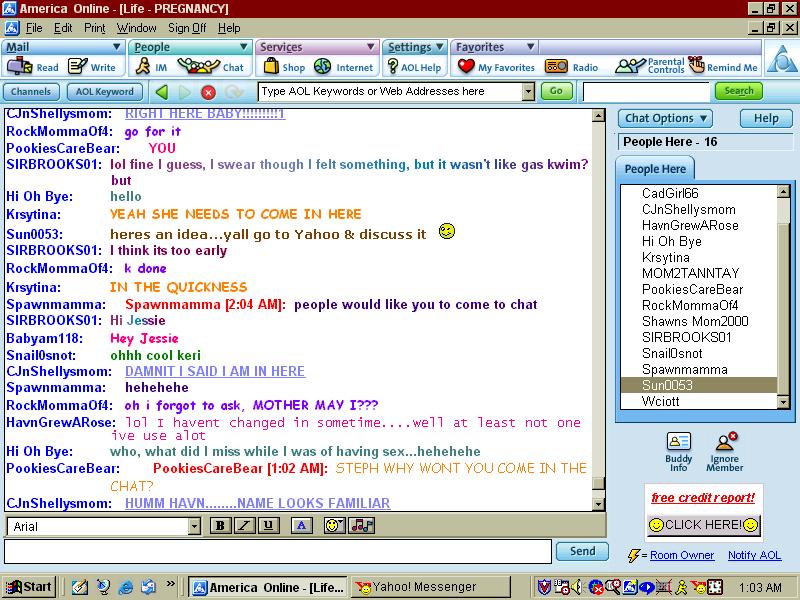Click the search text field
Image resolution: width=800 pixels, height=600 pixels.
coord(646,92)
